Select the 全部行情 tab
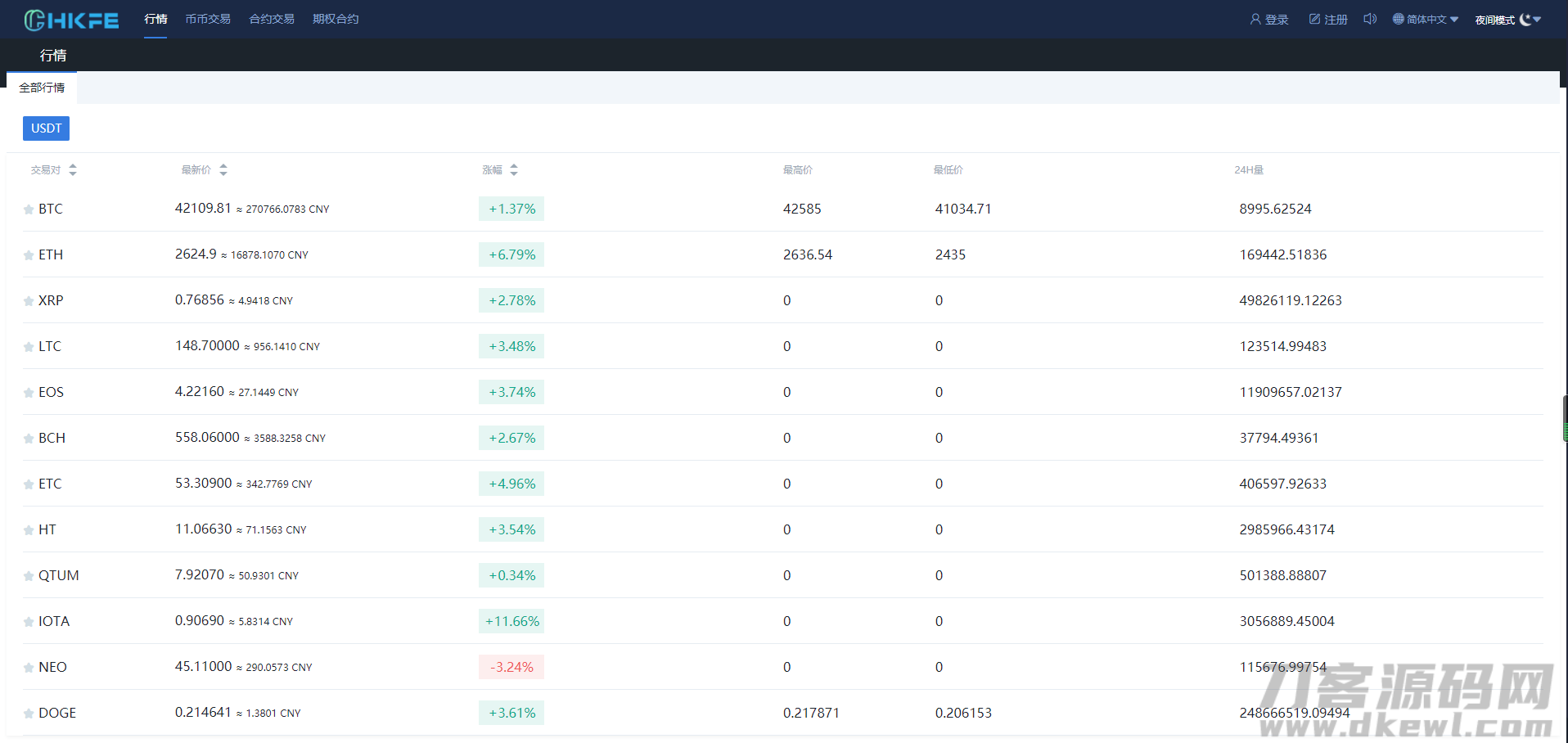The height and width of the screenshot is (743, 1568). [x=42, y=88]
